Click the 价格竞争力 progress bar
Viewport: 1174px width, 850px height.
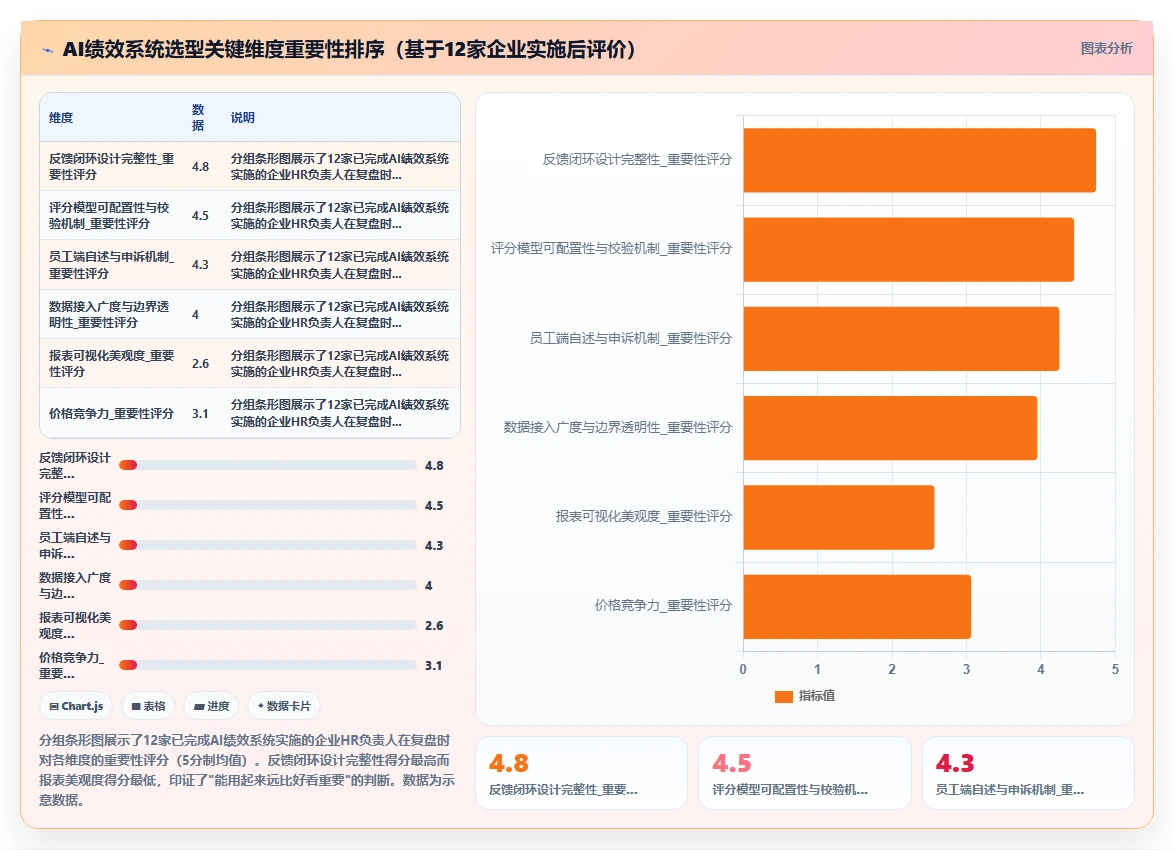pyautogui.click(x=268, y=665)
